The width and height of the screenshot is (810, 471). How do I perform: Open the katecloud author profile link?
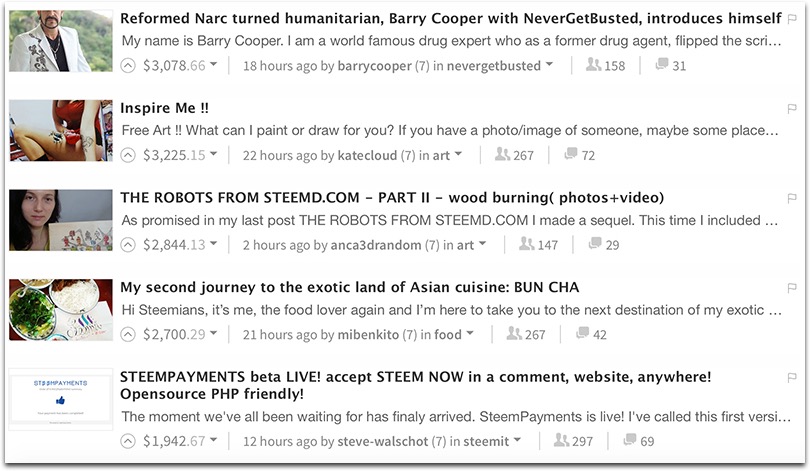coord(367,155)
